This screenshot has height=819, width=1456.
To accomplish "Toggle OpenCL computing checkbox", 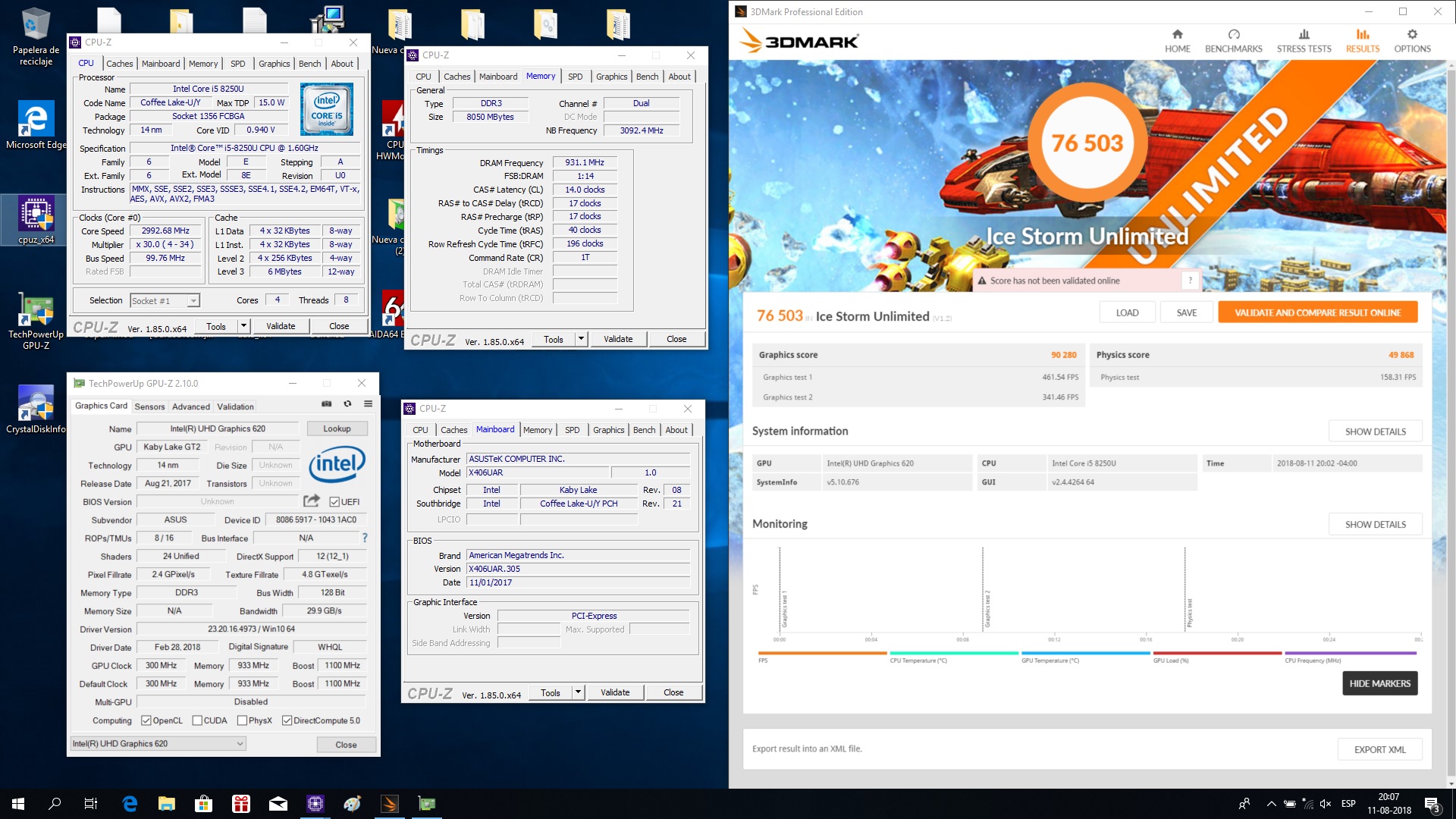I will tap(146, 720).
